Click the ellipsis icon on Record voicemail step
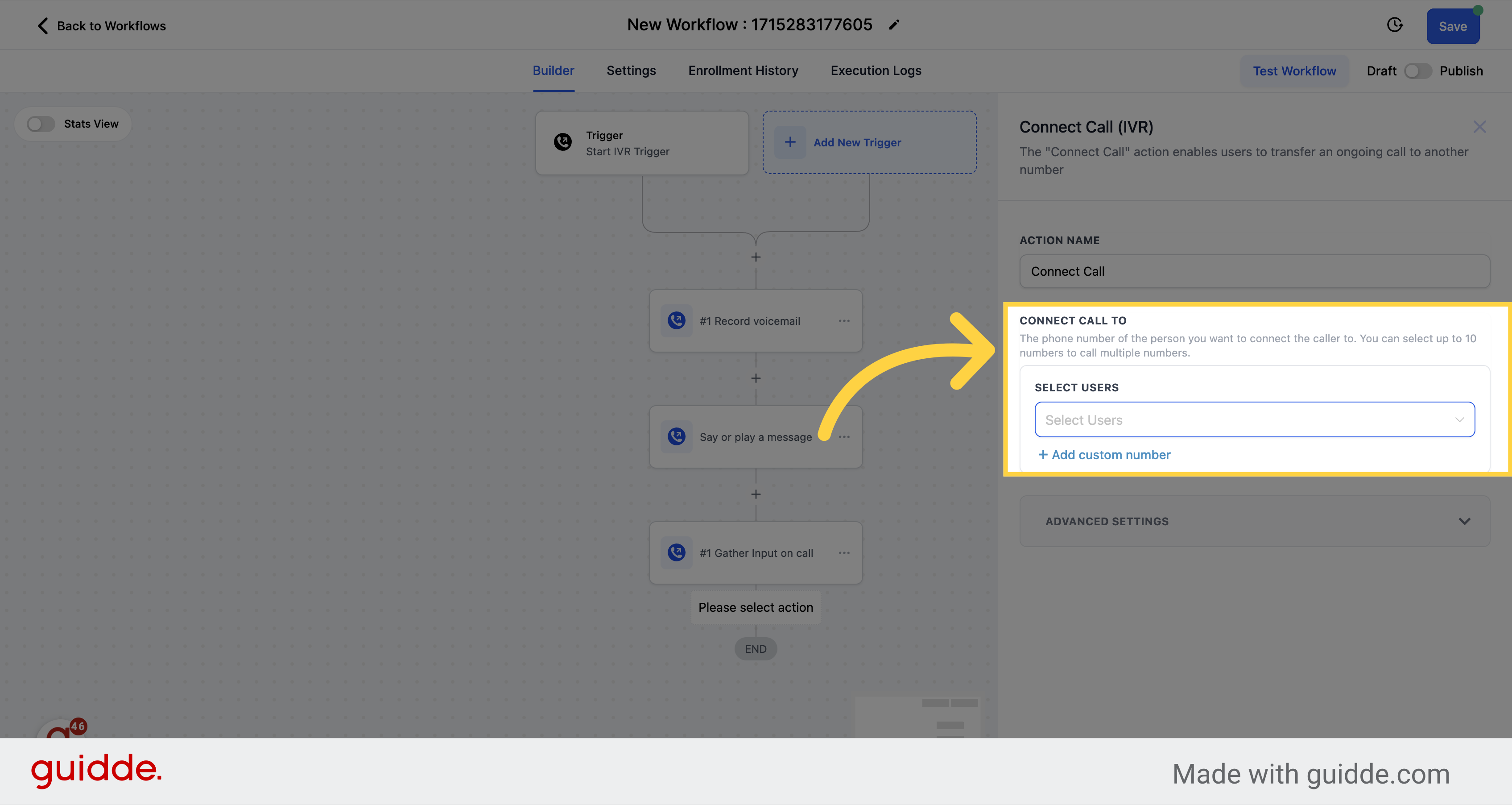 coord(844,321)
